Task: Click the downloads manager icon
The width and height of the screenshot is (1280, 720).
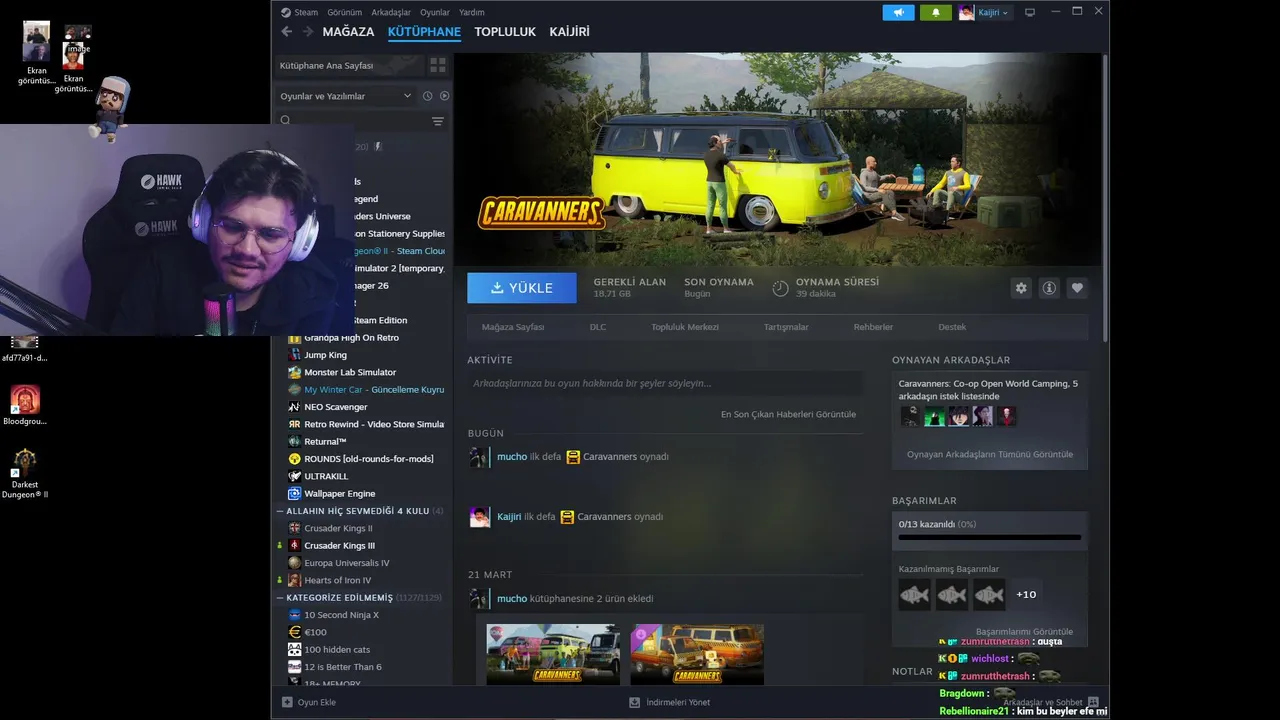Action: point(634,702)
